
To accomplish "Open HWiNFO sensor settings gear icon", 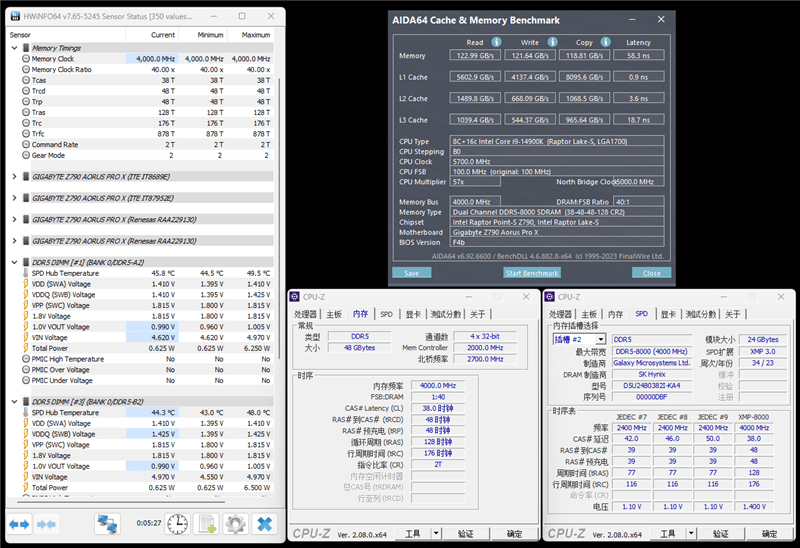I will tap(235, 524).
